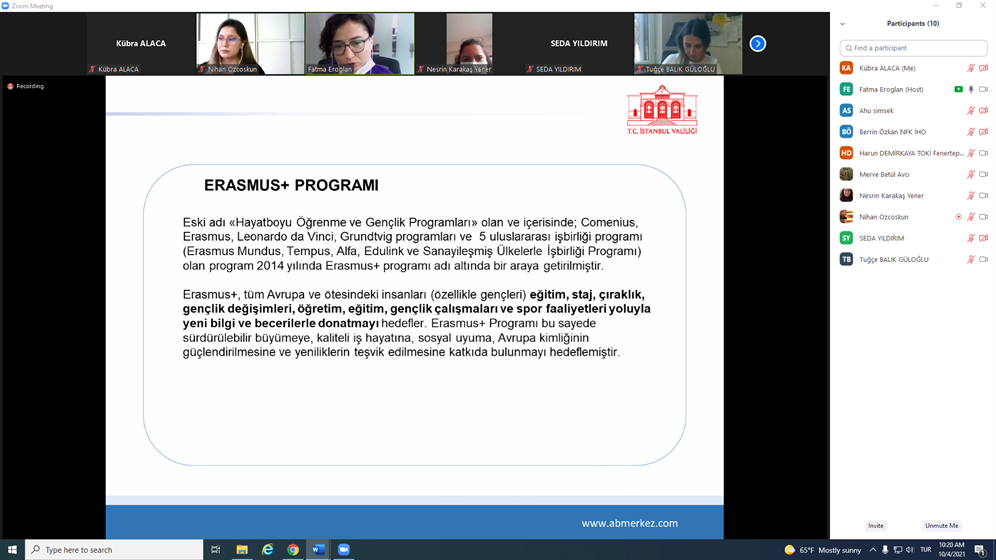Toggle Kübra ALACA's muted microphone icon
This screenshot has height=560, width=996.
(970, 68)
